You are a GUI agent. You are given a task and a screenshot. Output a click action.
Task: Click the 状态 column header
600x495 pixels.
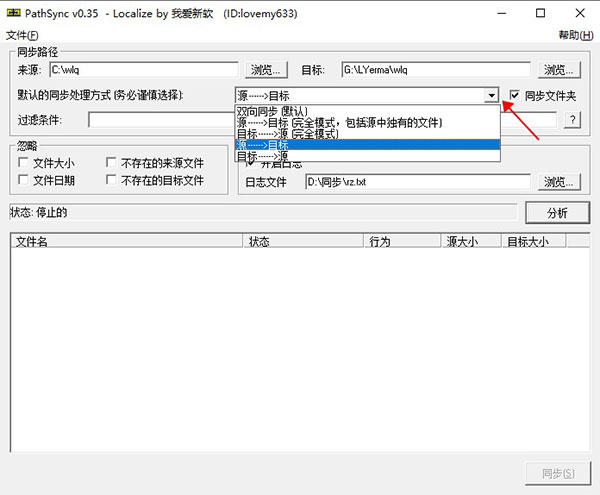click(x=303, y=241)
